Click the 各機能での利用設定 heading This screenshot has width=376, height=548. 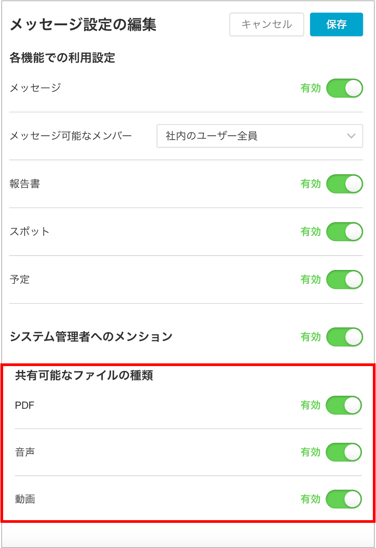tap(62, 58)
